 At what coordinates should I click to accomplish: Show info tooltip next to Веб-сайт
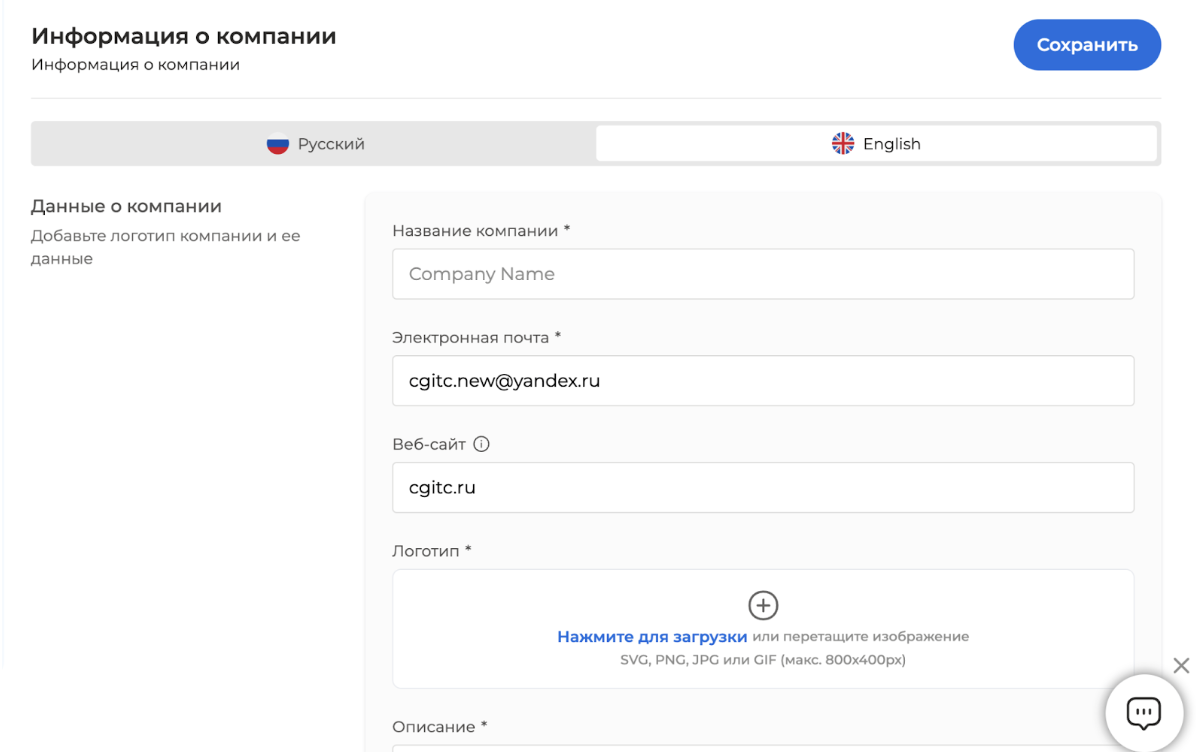click(481, 444)
